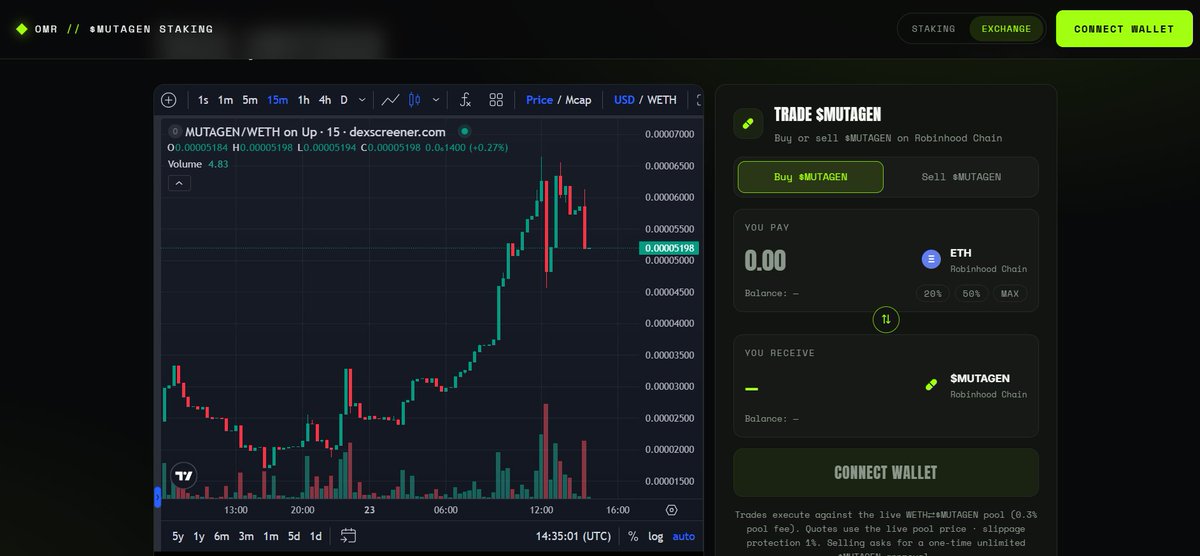Click the swap direction arrows between pay and receive
Viewport: 1200px width, 556px height.
(x=886, y=320)
